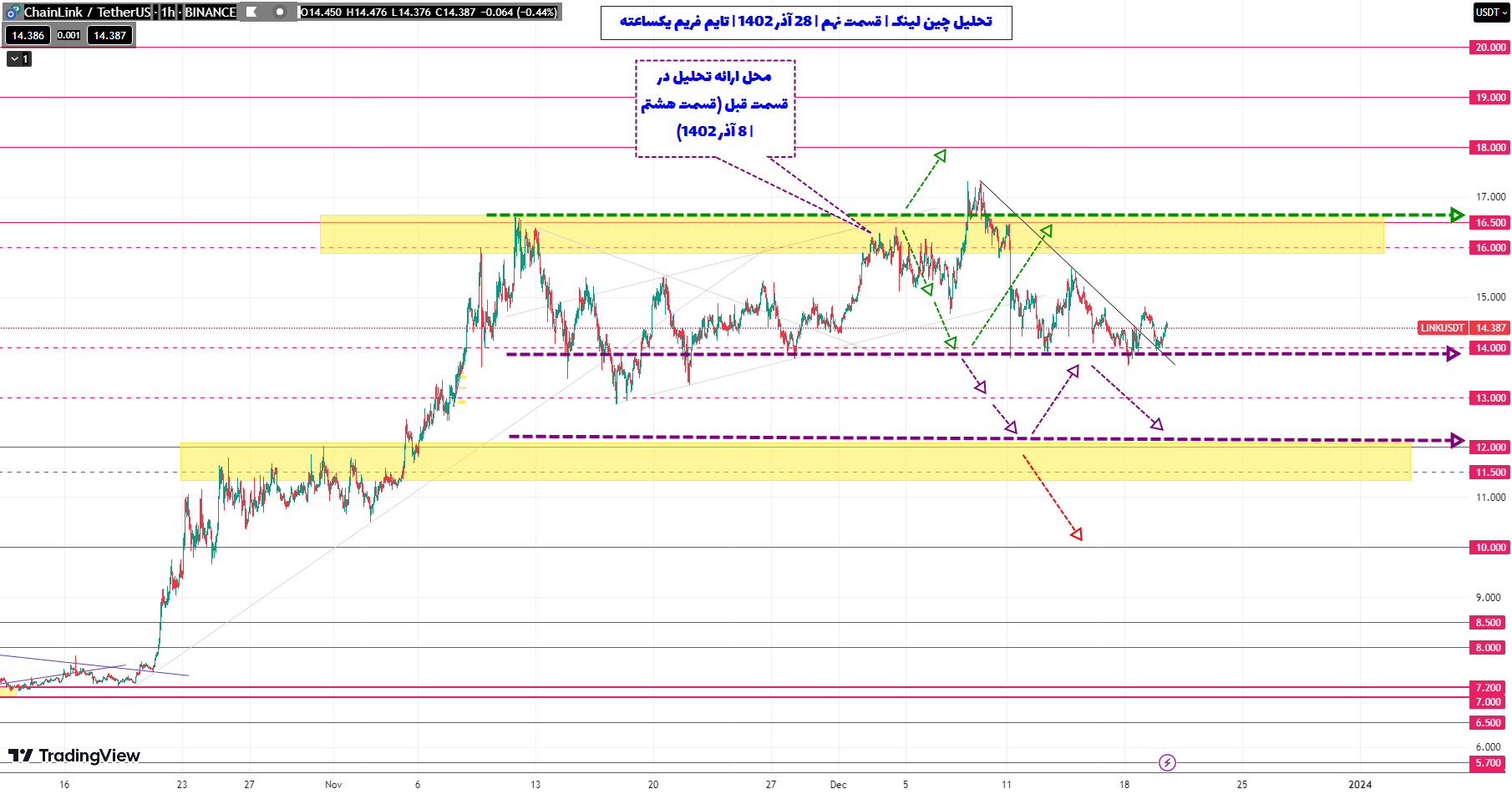Click the 16.000 price level label

pyautogui.click(x=1490, y=248)
